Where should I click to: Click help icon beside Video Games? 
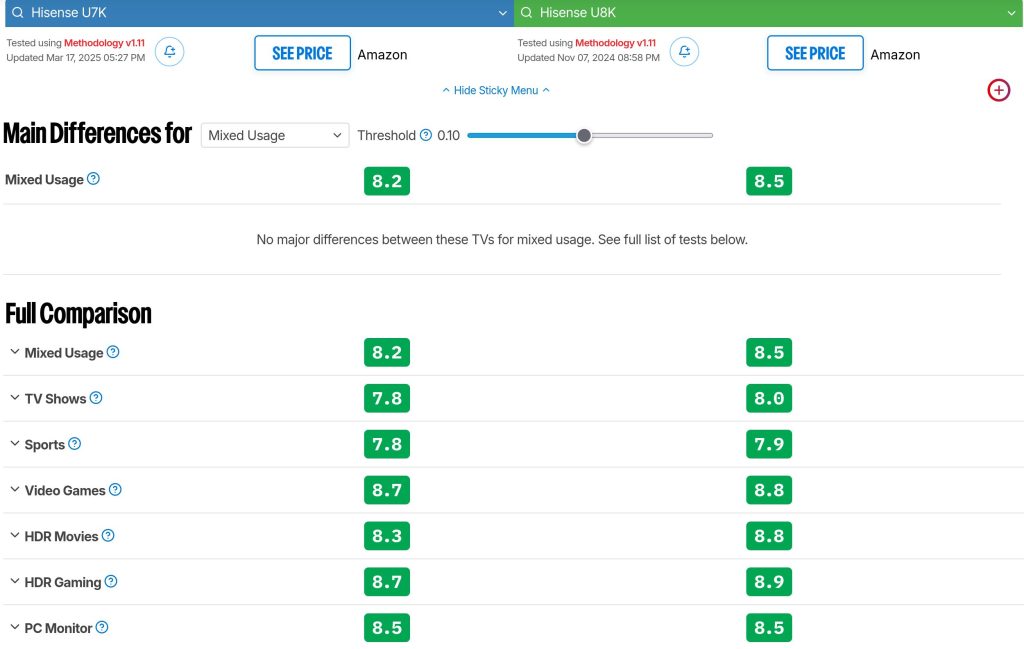pyautogui.click(x=115, y=490)
